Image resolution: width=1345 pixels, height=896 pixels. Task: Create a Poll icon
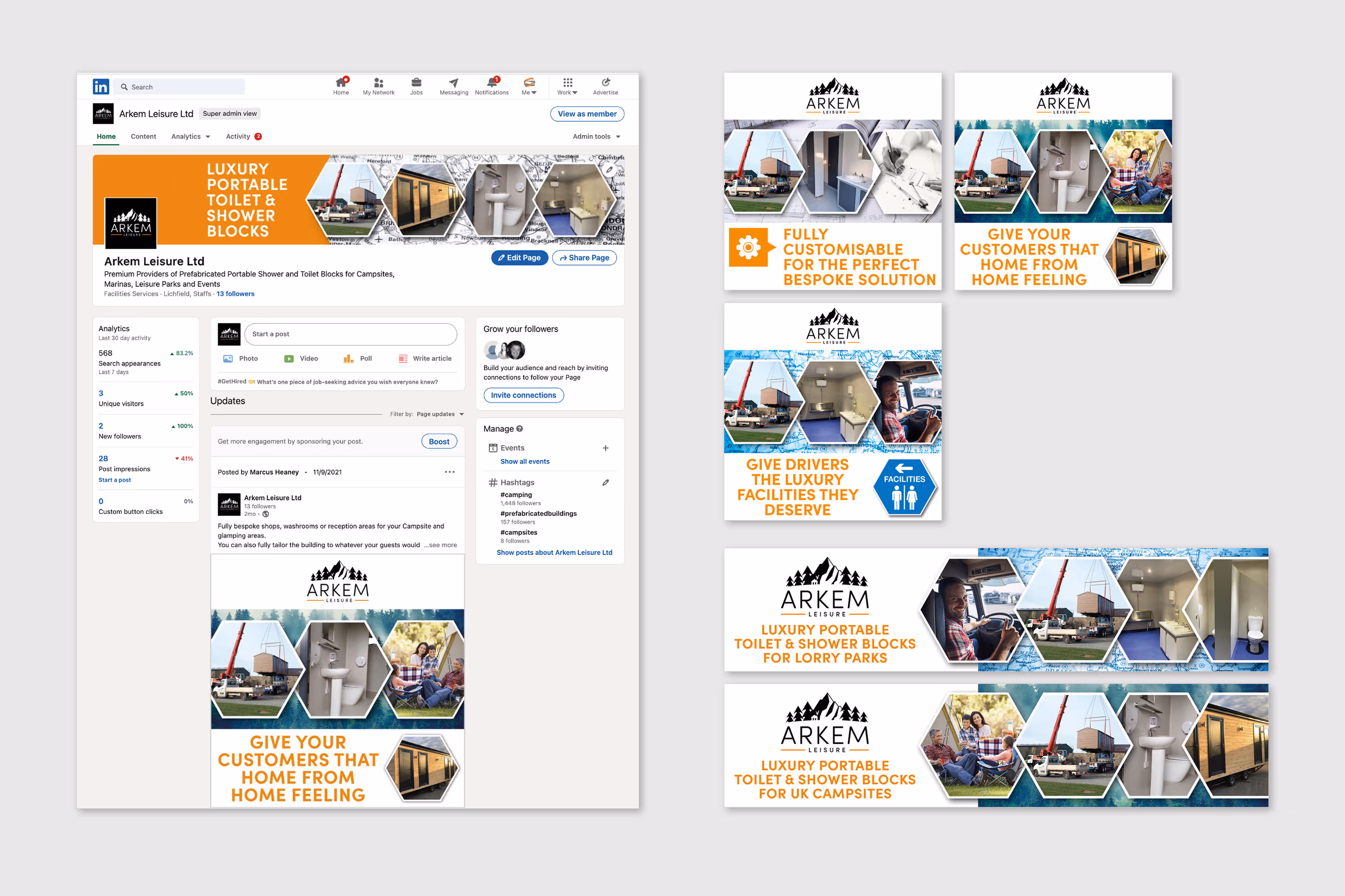pos(348,359)
